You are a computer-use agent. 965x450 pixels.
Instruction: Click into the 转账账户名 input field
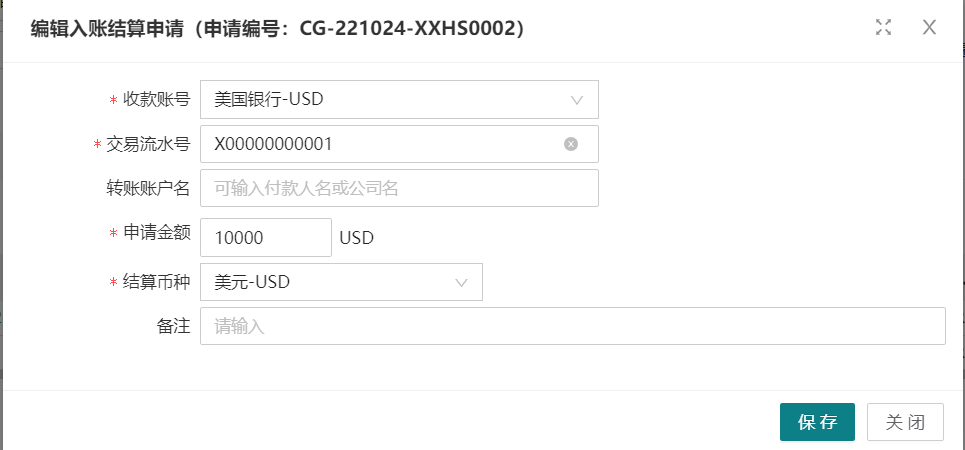(x=399, y=188)
